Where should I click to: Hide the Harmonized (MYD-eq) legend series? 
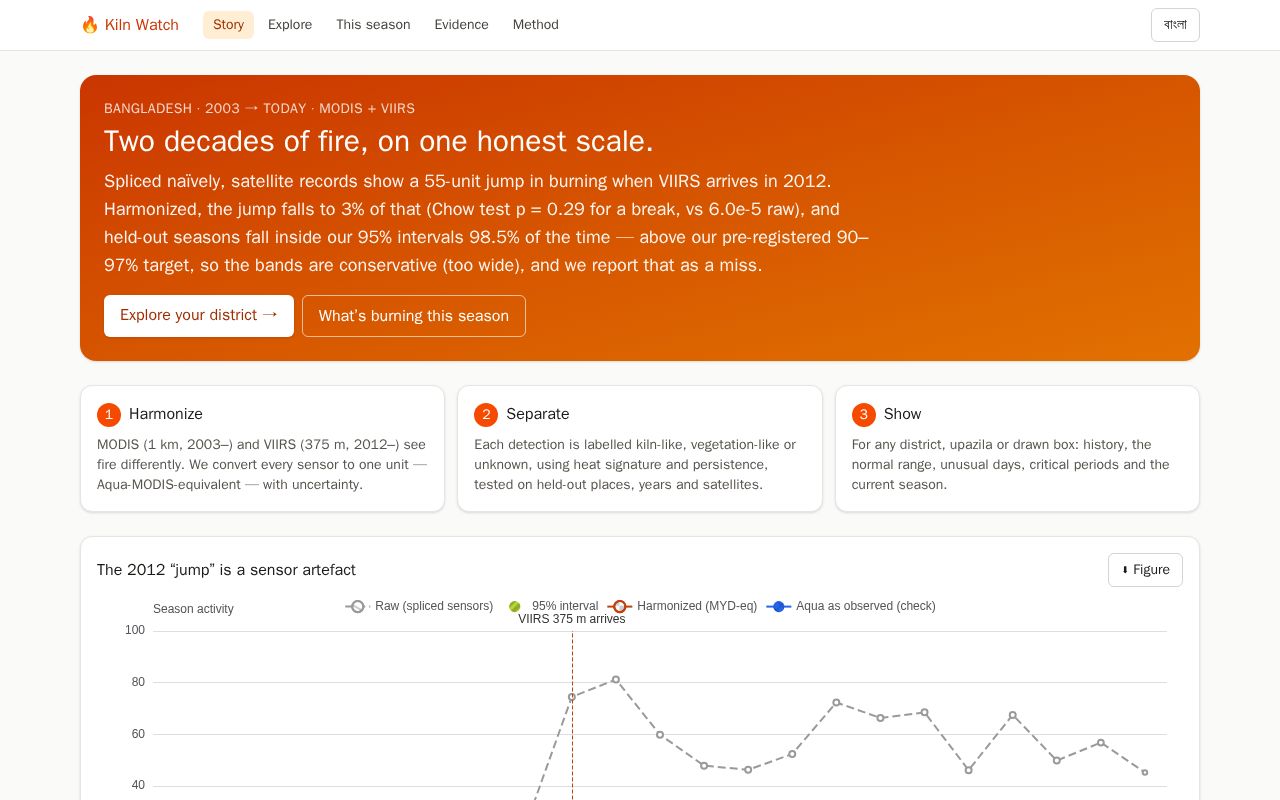pos(683,606)
